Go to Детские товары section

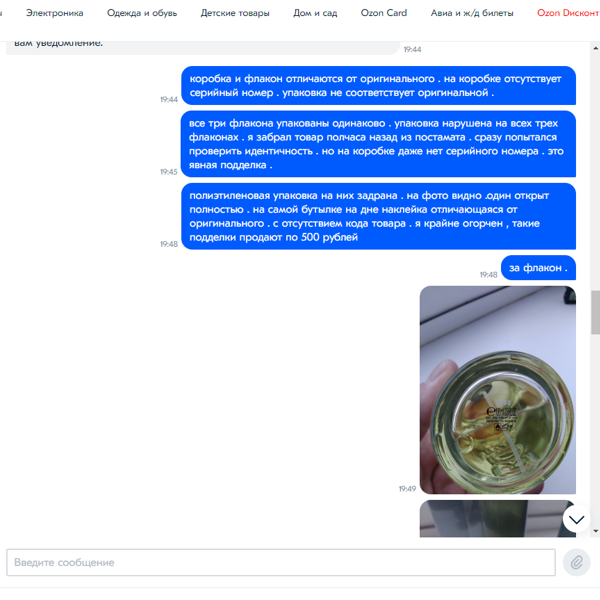coord(235,13)
